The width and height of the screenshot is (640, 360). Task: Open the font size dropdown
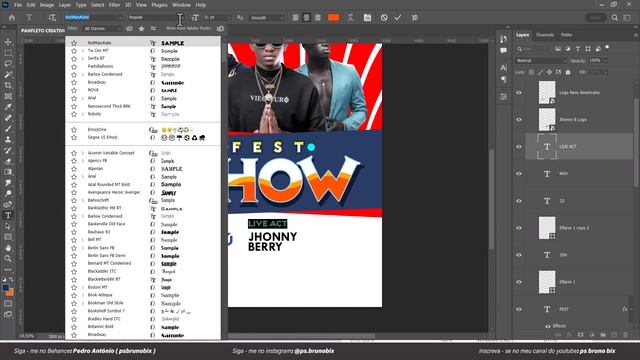coord(228,18)
